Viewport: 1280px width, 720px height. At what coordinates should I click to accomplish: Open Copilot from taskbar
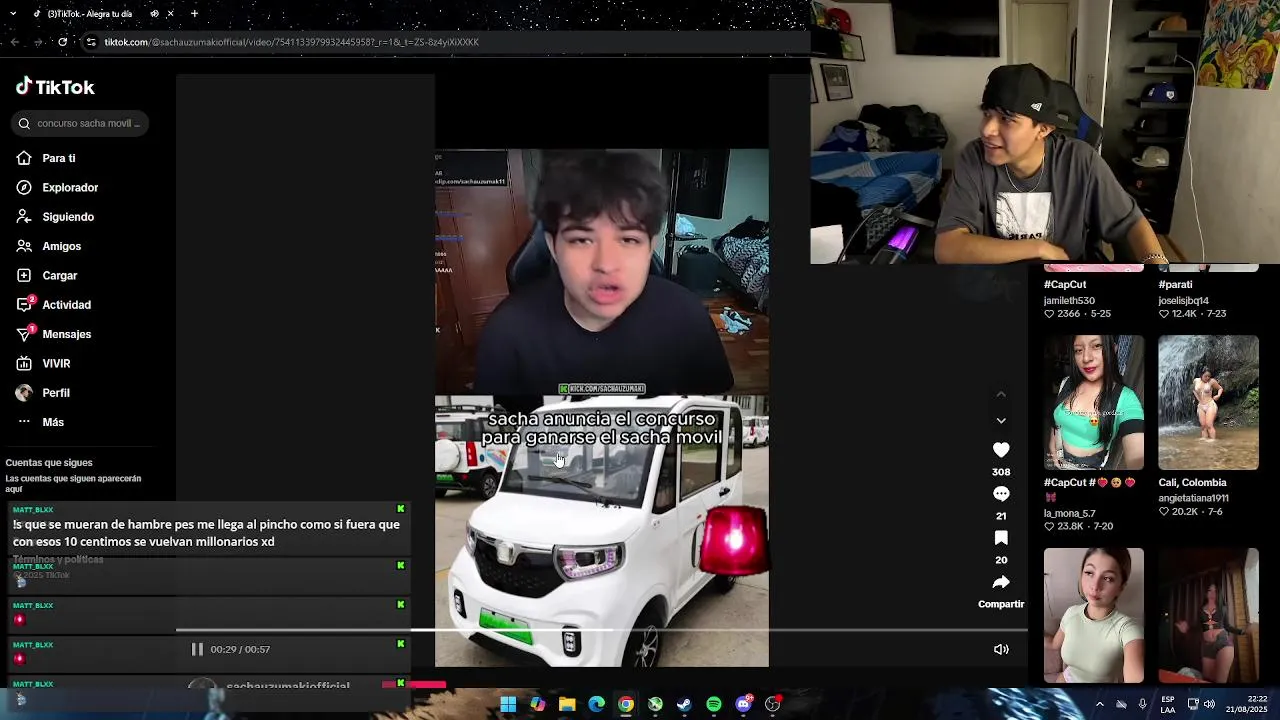[538, 704]
